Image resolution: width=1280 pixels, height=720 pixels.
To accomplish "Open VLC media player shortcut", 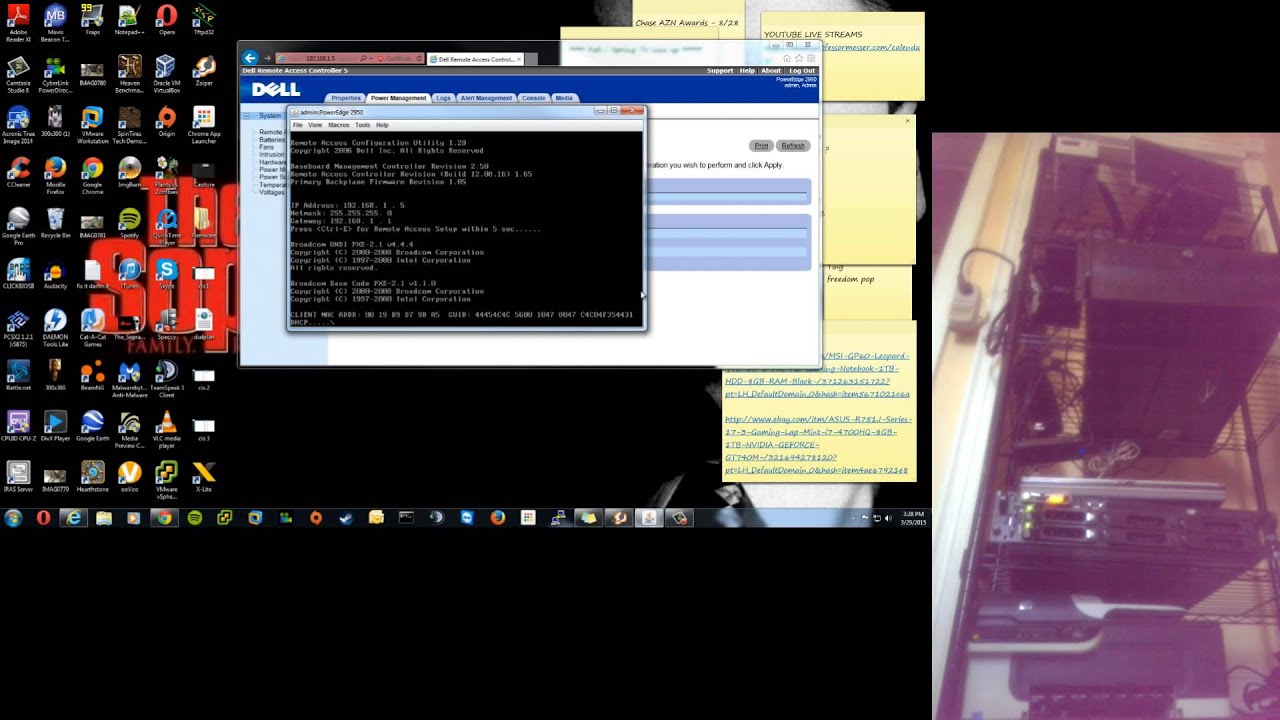I will pyautogui.click(x=166, y=430).
